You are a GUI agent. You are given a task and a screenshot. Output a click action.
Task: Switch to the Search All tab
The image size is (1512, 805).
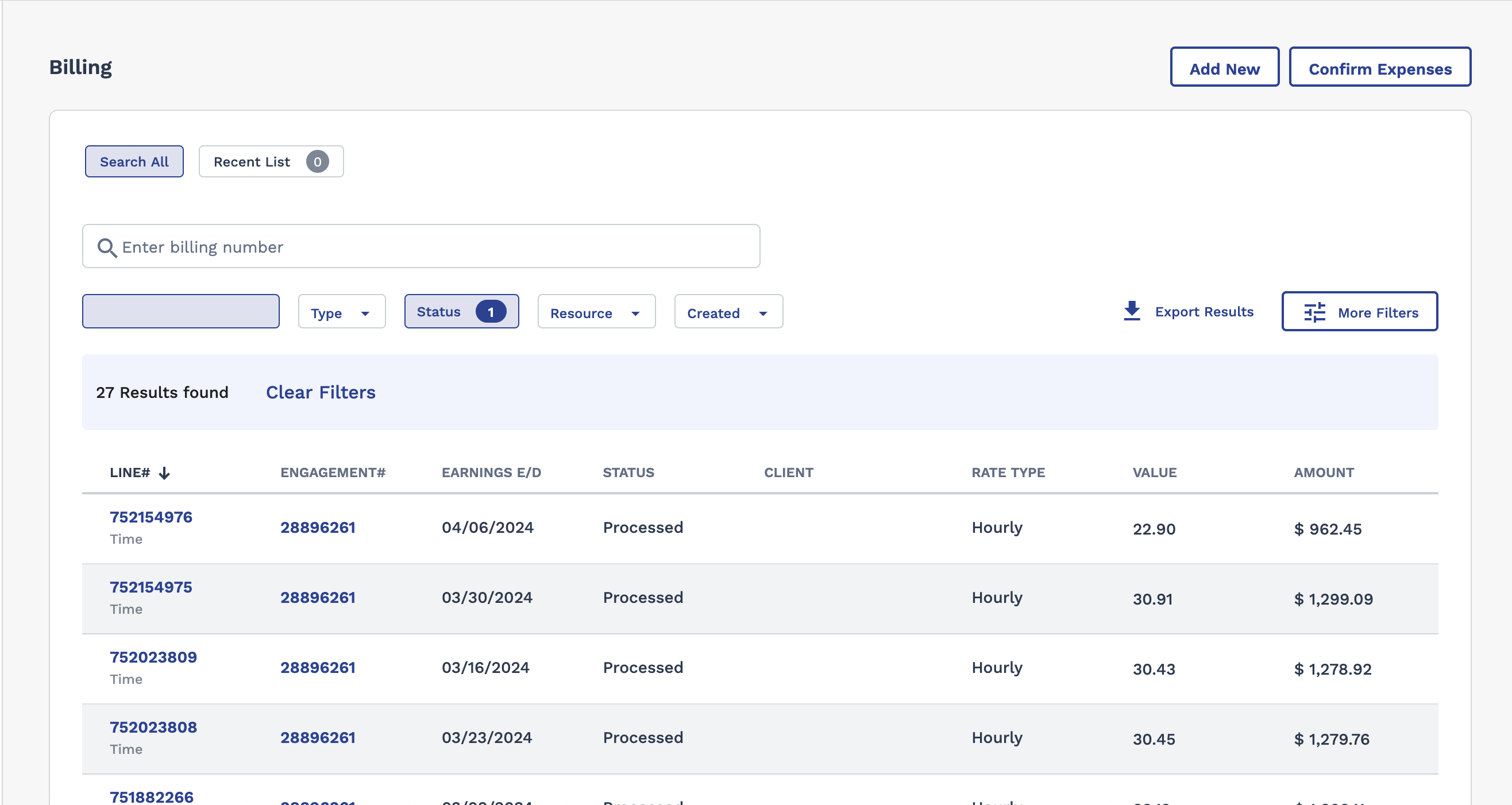(x=134, y=162)
